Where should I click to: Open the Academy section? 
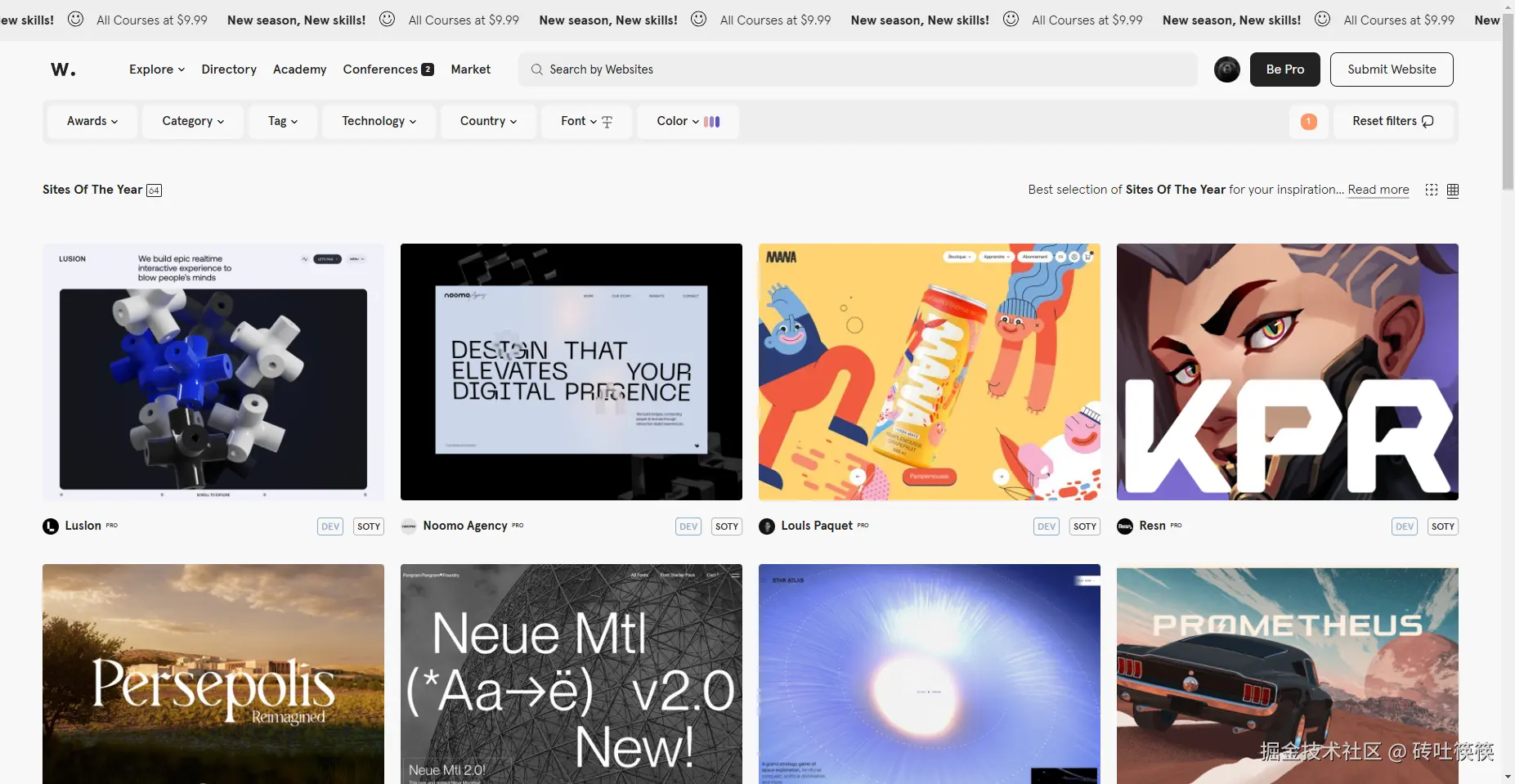click(299, 69)
